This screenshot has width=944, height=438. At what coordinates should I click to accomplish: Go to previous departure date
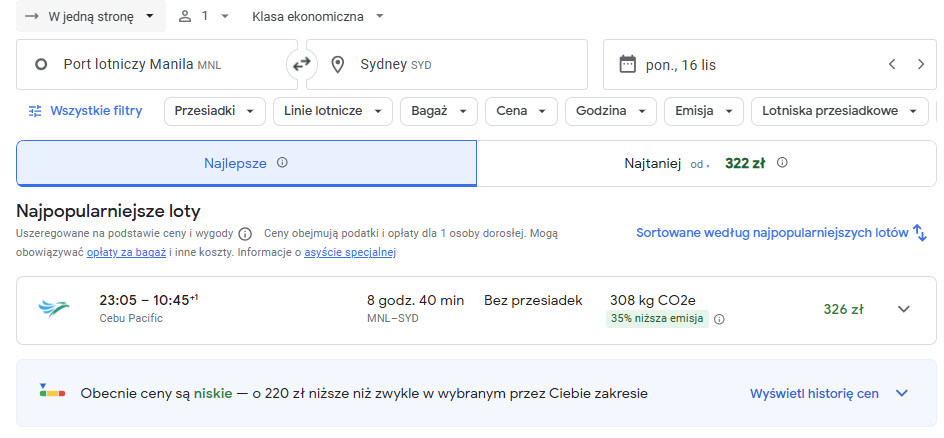click(892, 64)
